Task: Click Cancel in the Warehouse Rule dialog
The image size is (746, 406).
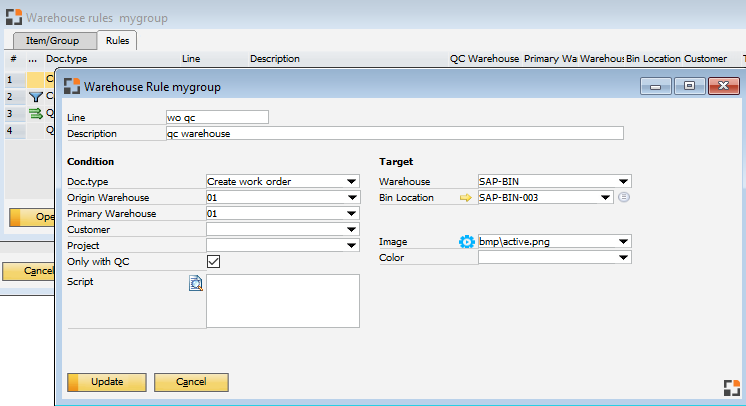Action: pos(191,382)
